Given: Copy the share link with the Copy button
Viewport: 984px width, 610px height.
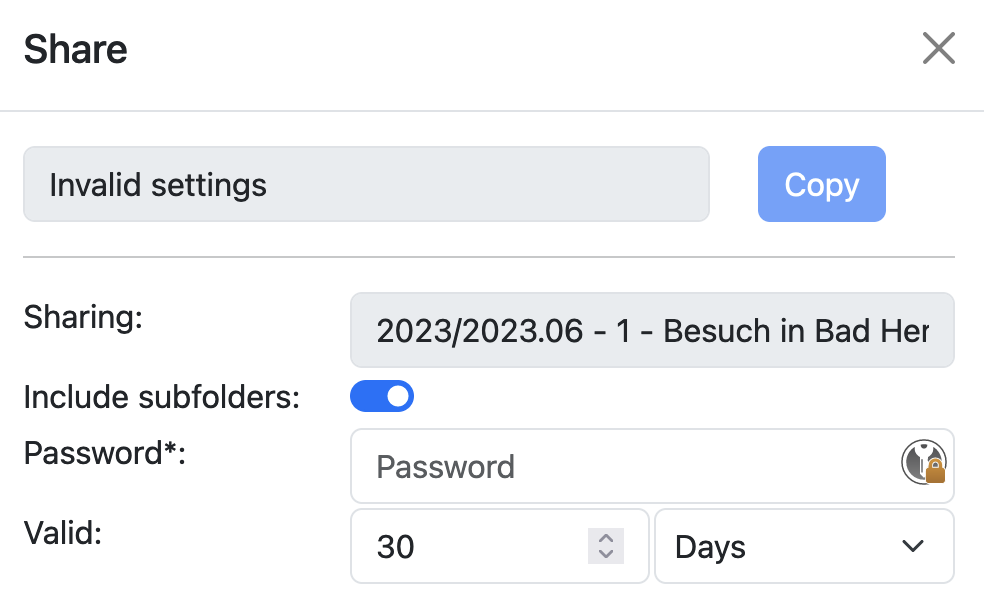Looking at the screenshot, I should pos(821,184).
